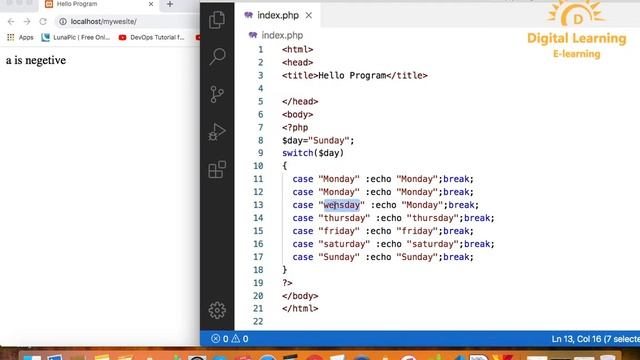Open the Run and Debug view
This screenshot has height=360, width=640.
point(217,132)
